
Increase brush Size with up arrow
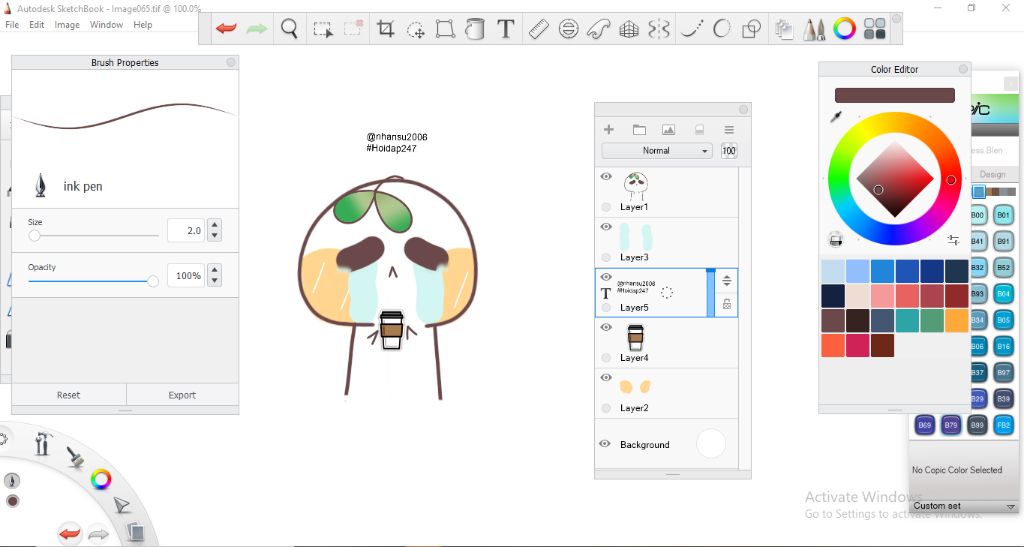point(215,225)
